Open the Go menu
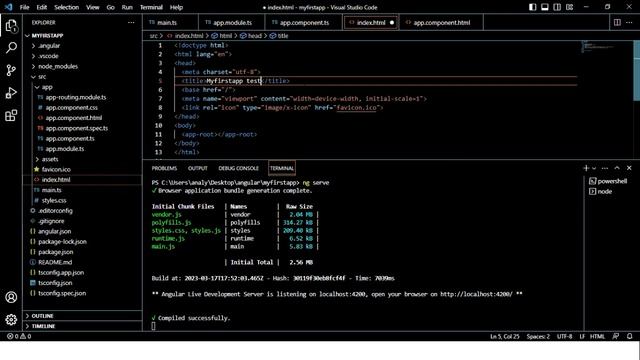 110,7
